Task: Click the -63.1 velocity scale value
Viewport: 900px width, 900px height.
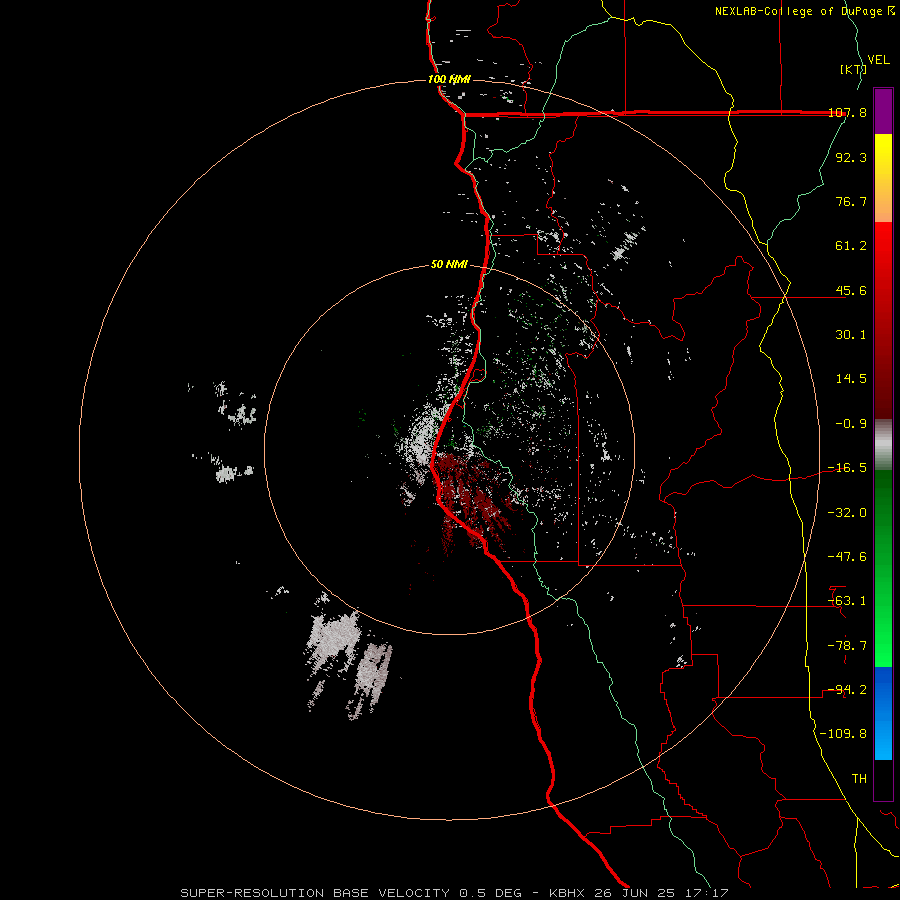Action: pyautogui.click(x=847, y=601)
